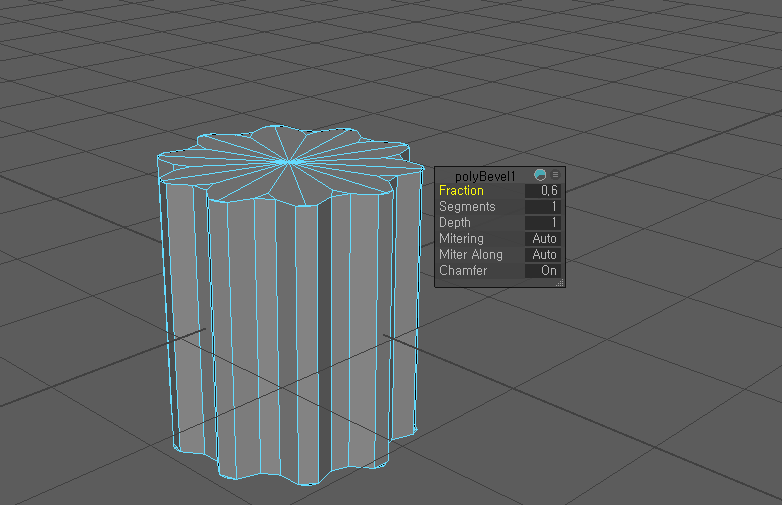
Task: Click the Mitering label
Action: point(461,239)
